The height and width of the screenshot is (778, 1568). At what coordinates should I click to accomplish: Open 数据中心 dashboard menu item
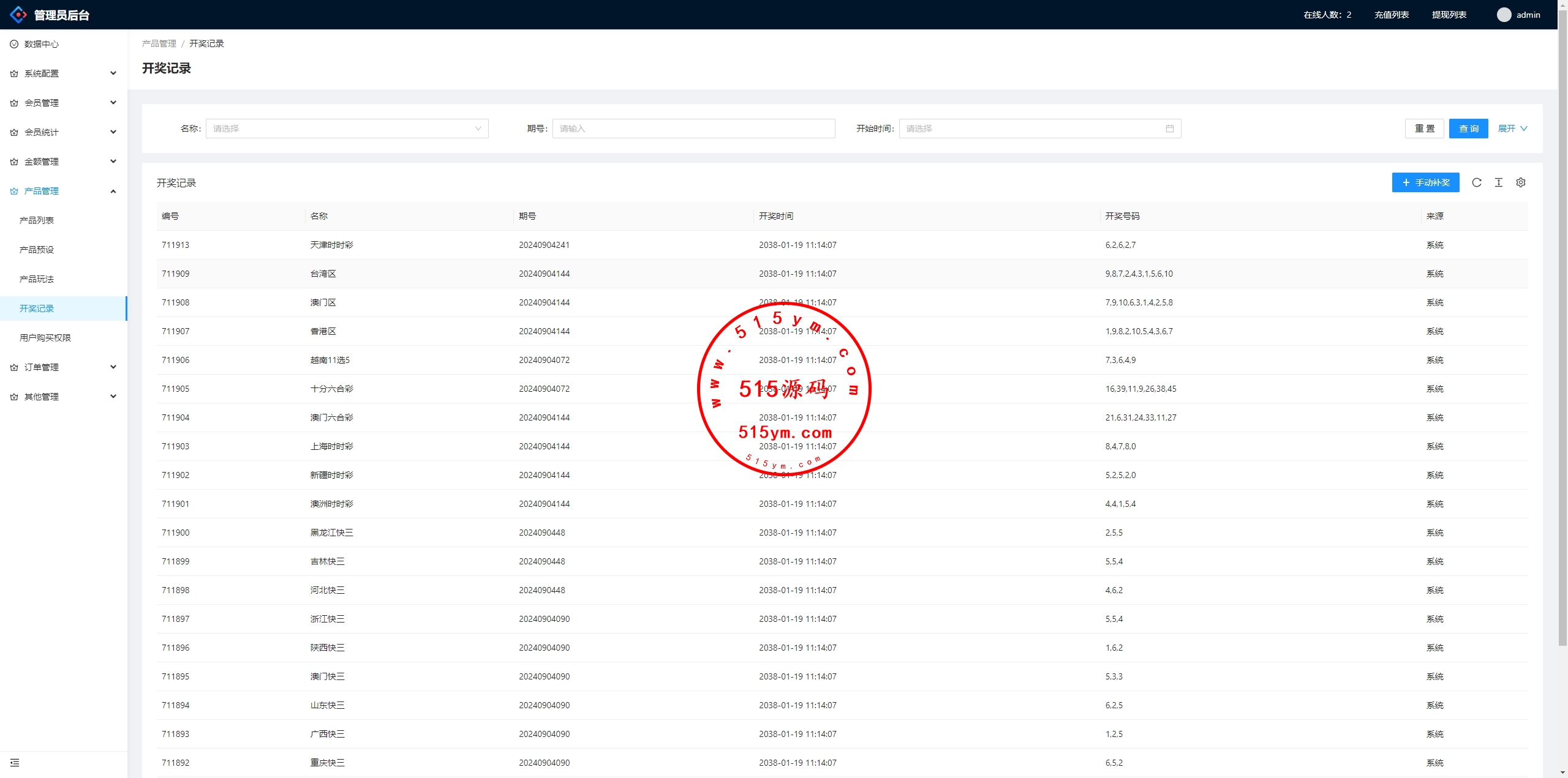(42, 44)
